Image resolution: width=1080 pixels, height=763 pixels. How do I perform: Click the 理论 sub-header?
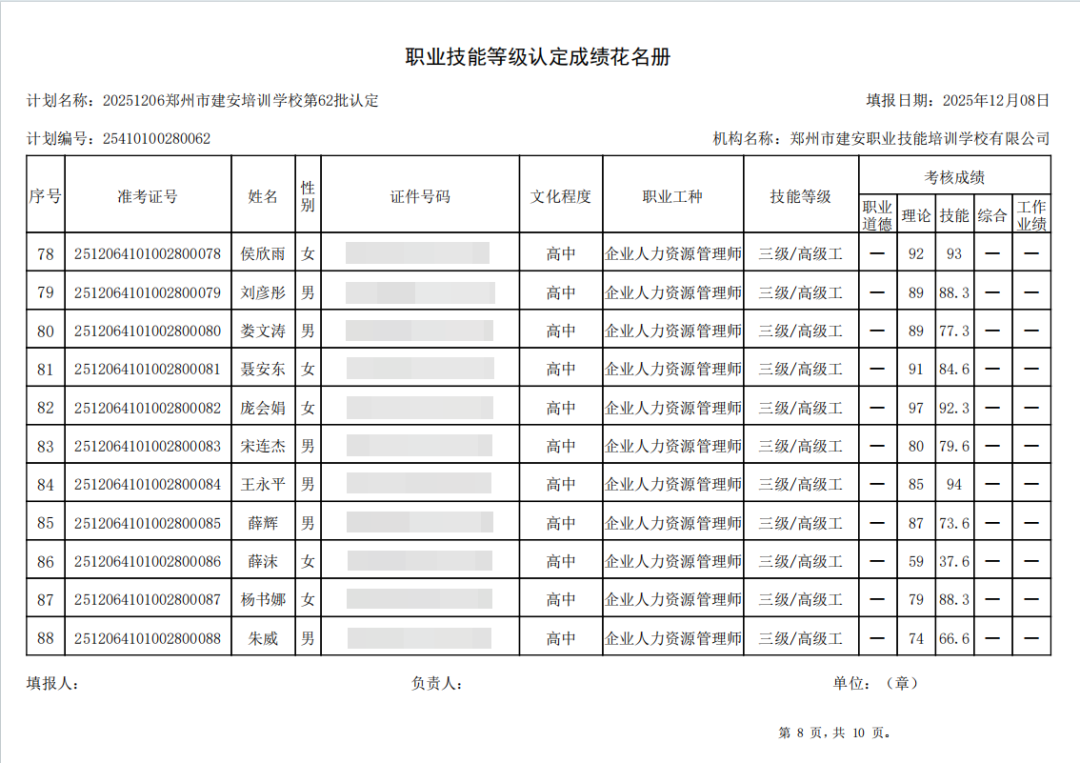(x=916, y=216)
